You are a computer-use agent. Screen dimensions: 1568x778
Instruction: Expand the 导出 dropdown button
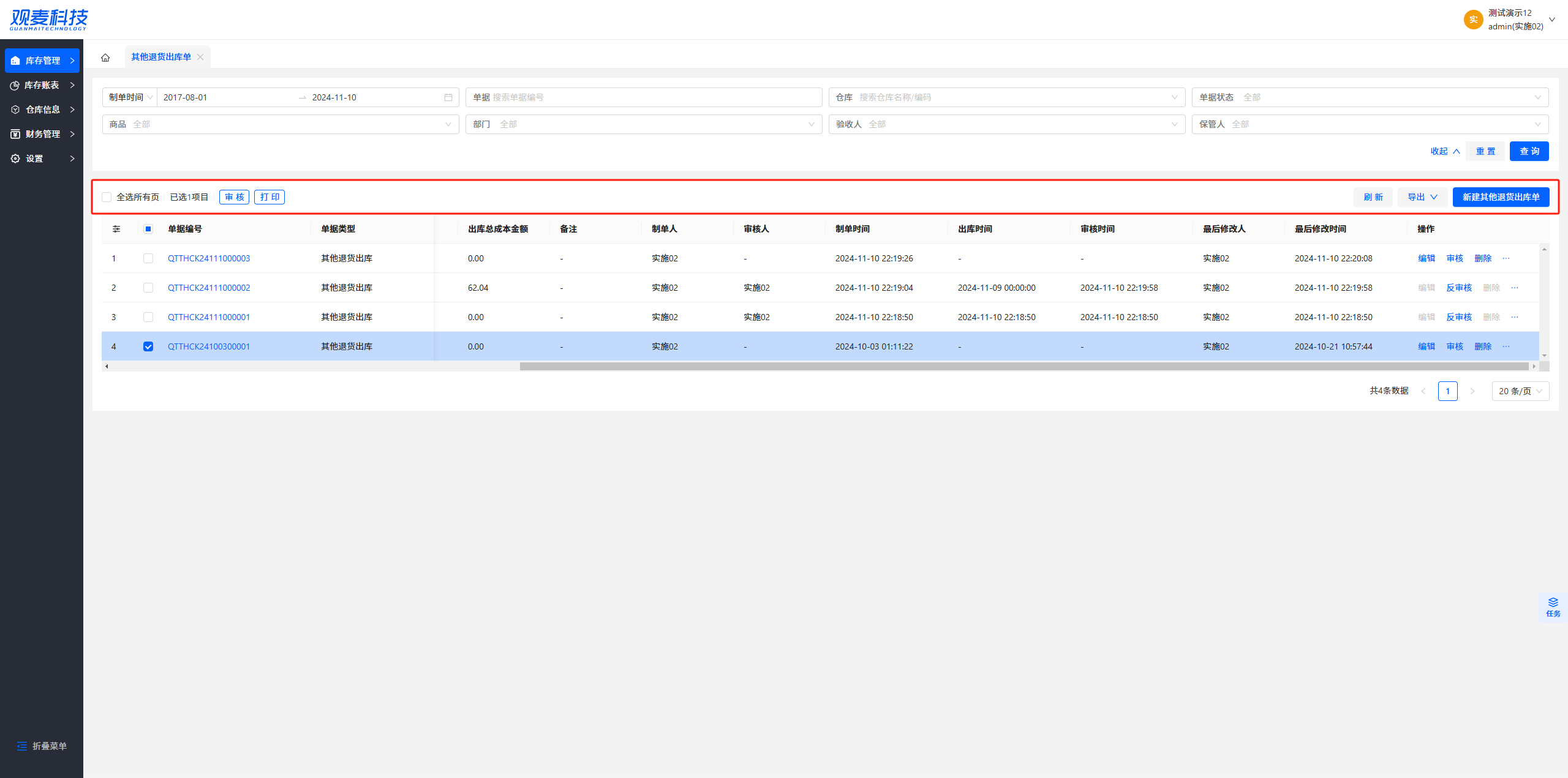click(x=1422, y=197)
